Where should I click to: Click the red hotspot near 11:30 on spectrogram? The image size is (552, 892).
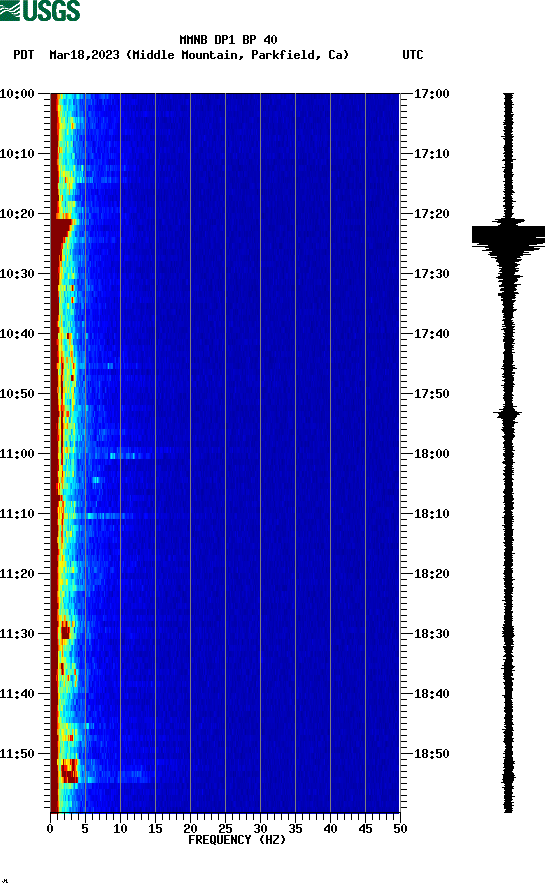[x=65, y=632]
